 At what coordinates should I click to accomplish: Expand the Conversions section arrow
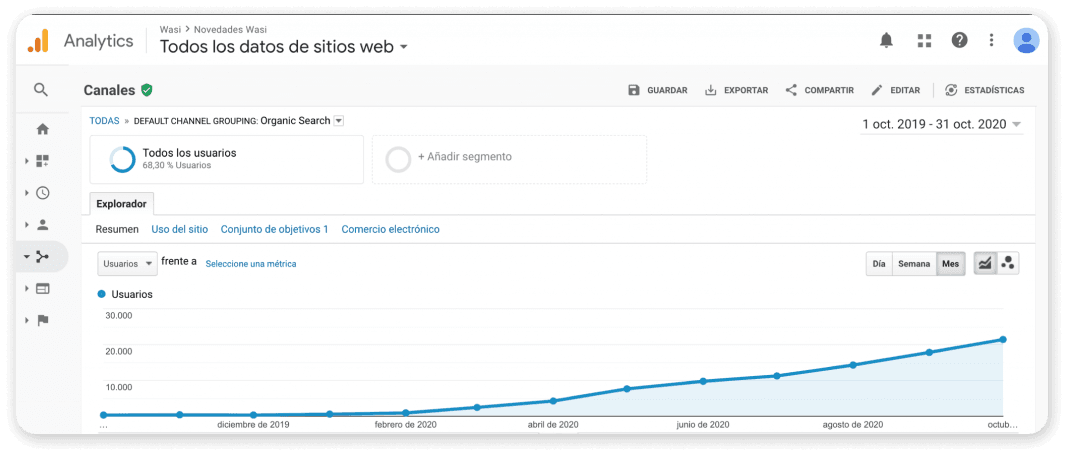[x=27, y=320]
